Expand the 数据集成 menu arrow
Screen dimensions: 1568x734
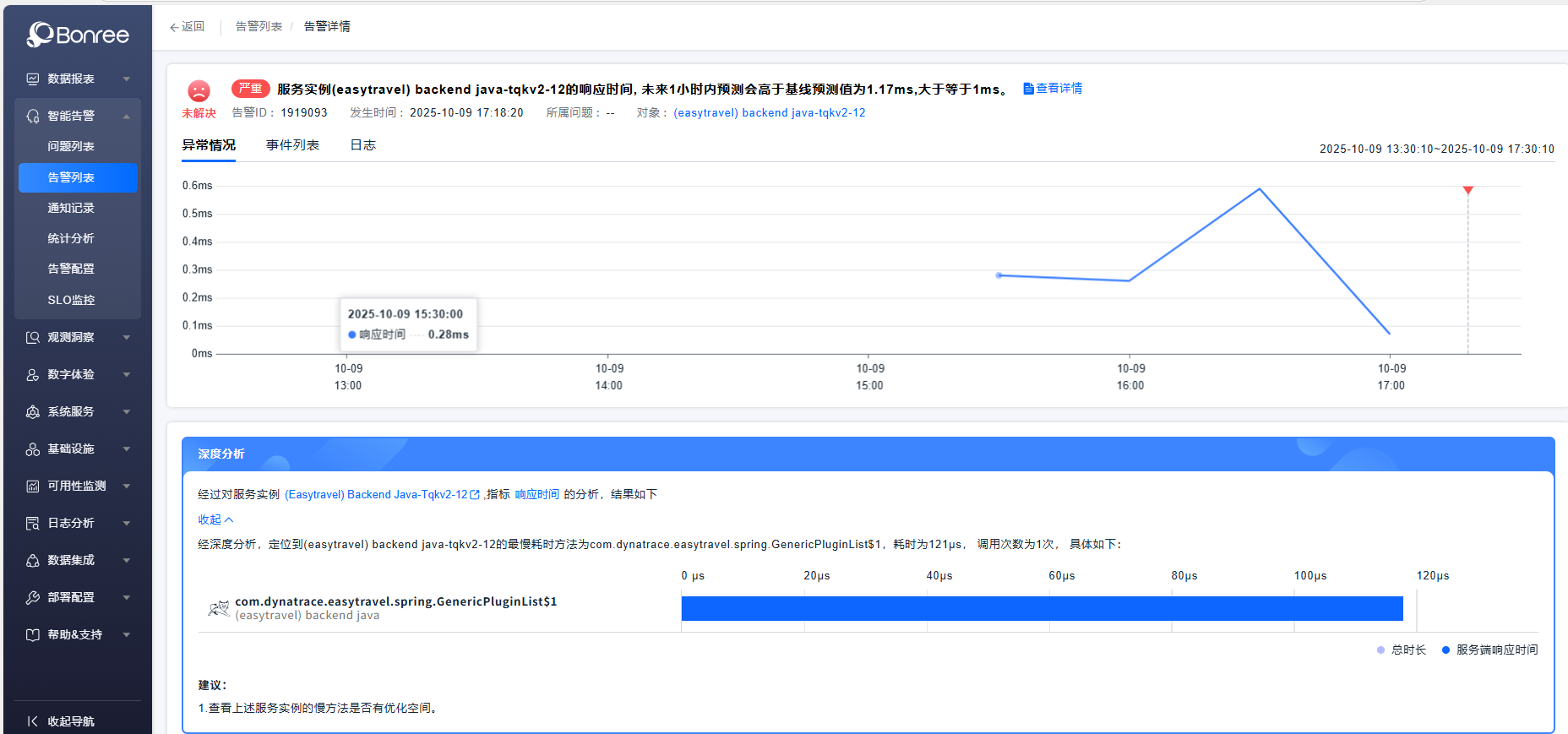pos(127,560)
